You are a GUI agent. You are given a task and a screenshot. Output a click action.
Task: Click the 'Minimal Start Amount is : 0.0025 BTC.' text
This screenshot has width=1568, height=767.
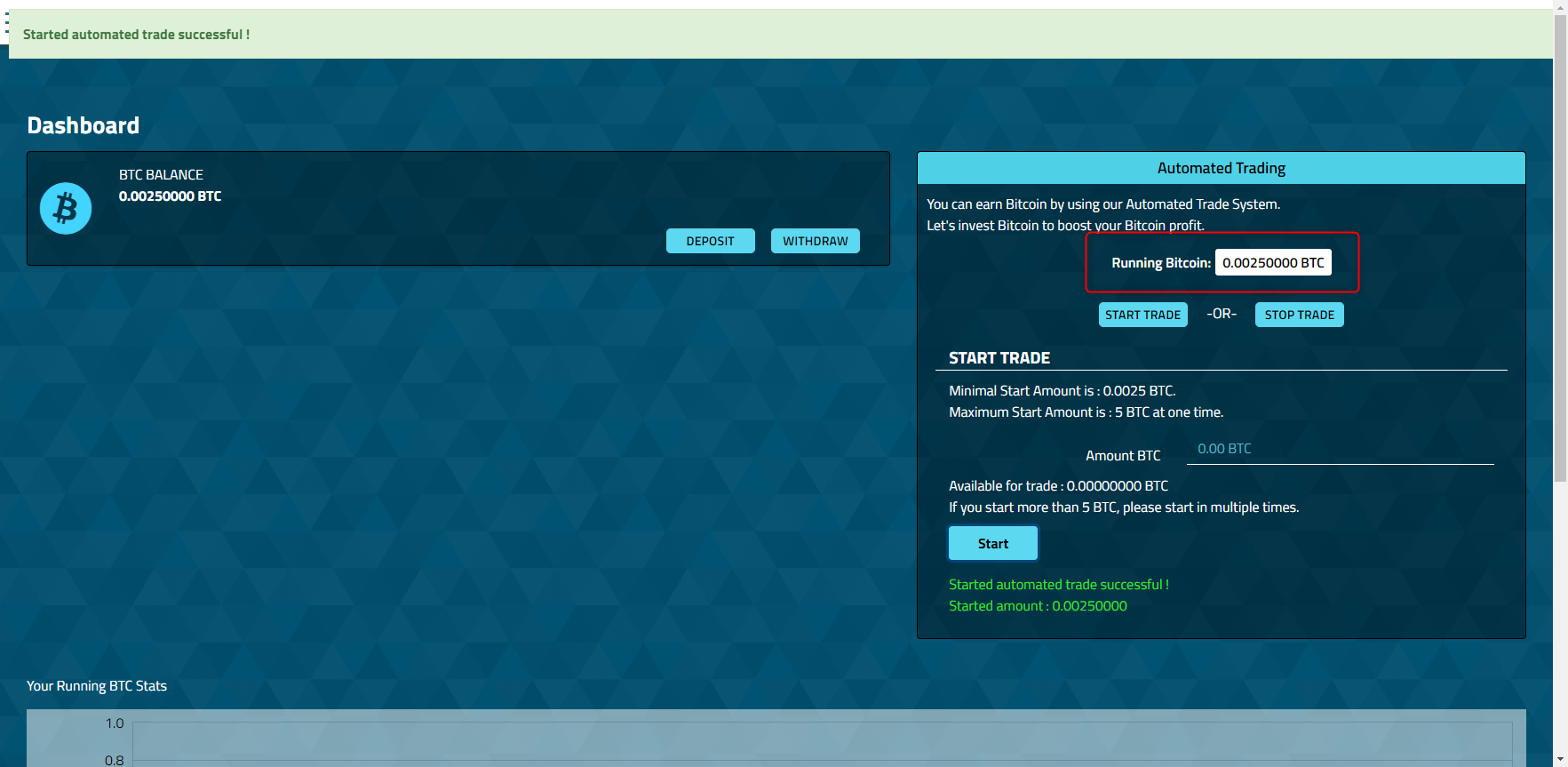(x=1063, y=391)
